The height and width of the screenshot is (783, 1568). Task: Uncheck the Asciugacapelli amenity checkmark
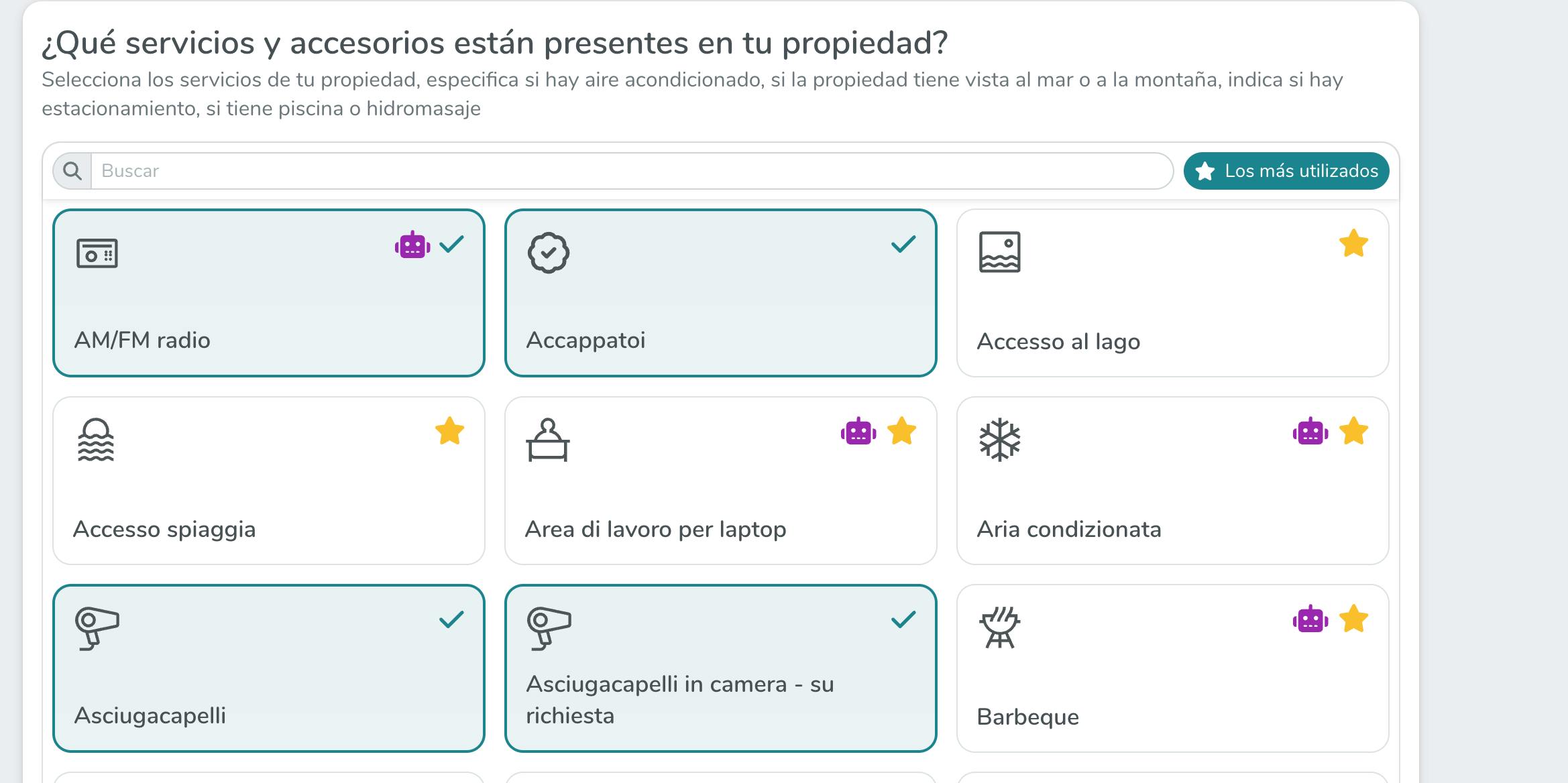451,619
